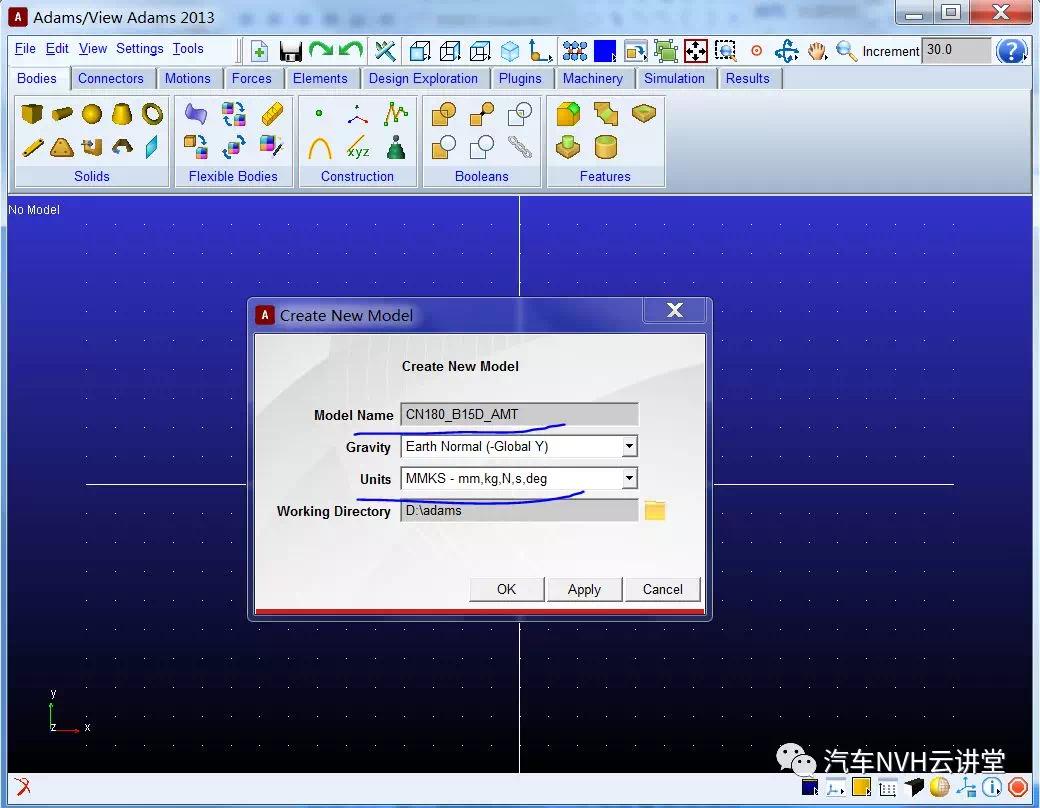The height and width of the screenshot is (808, 1040).
Task: Open the Edit menu
Action: click(x=57, y=48)
